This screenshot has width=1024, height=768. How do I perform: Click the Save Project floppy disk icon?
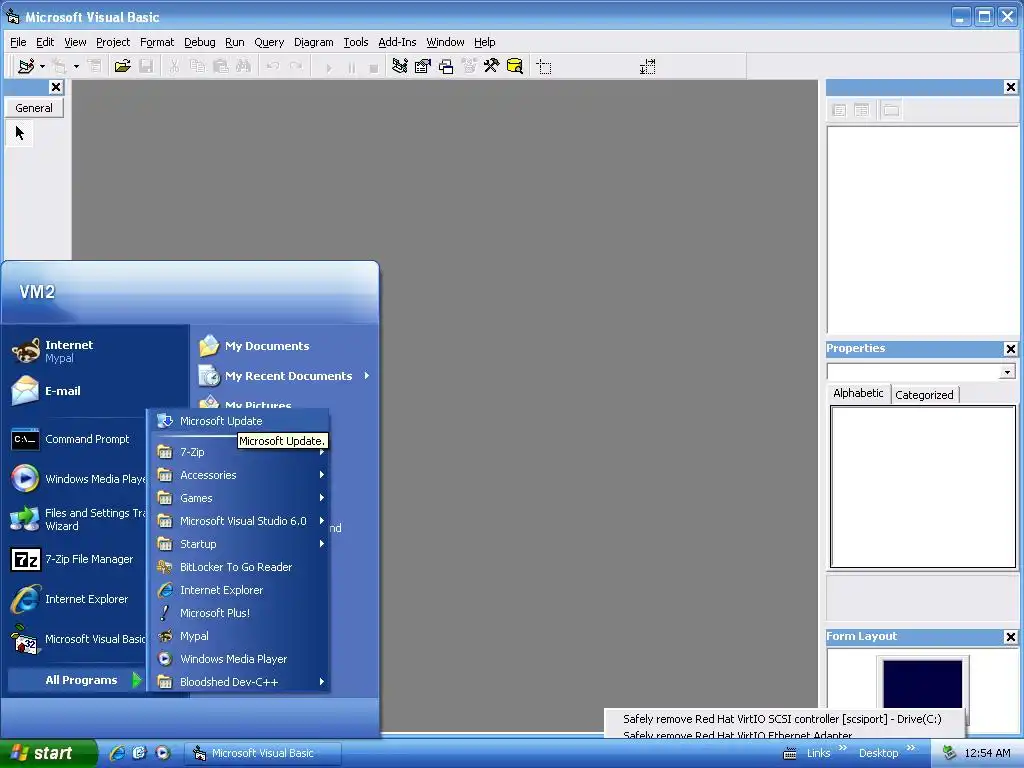(146, 66)
